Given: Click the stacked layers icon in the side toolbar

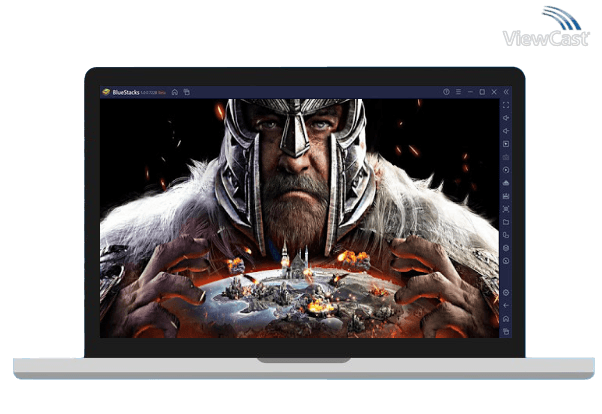Looking at the screenshot, I should [x=506, y=248].
